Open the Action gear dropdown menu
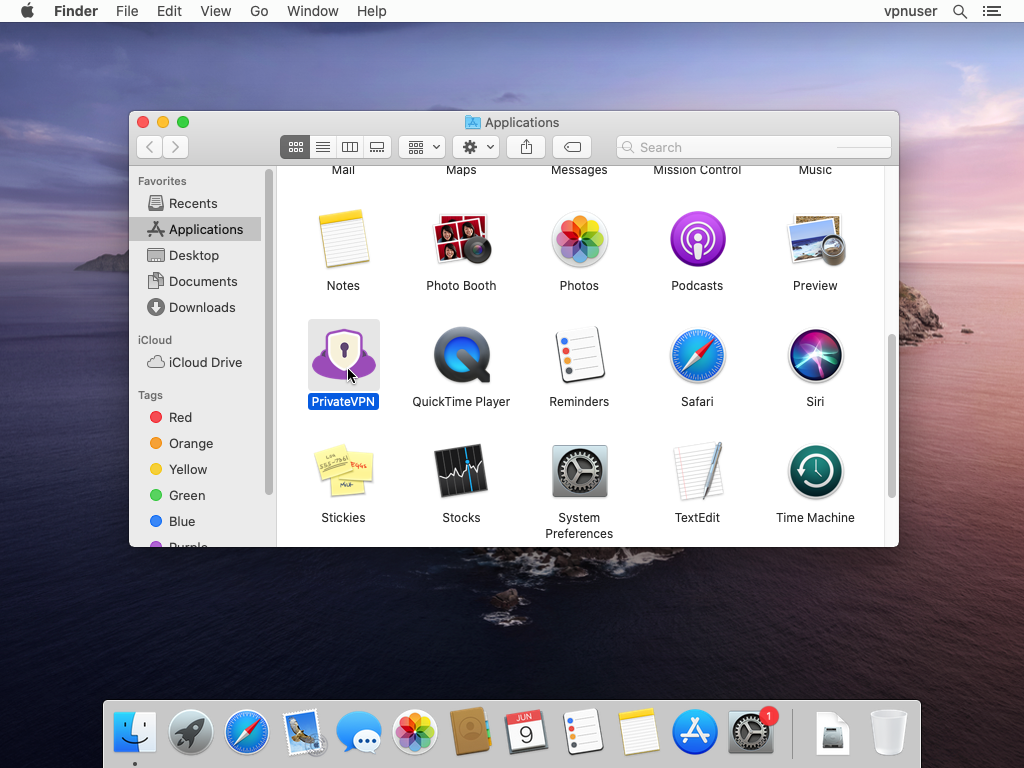The image size is (1024, 768). pyautogui.click(x=476, y=147)
